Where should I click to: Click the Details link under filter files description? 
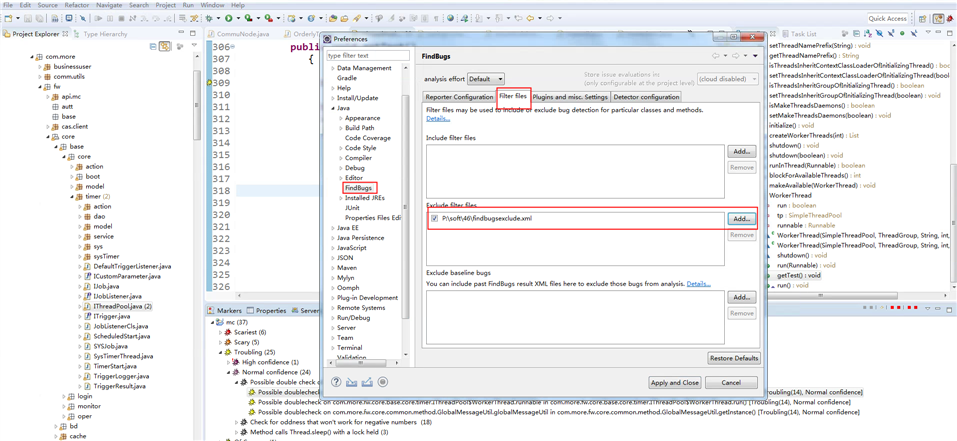(x=438, y=118)
